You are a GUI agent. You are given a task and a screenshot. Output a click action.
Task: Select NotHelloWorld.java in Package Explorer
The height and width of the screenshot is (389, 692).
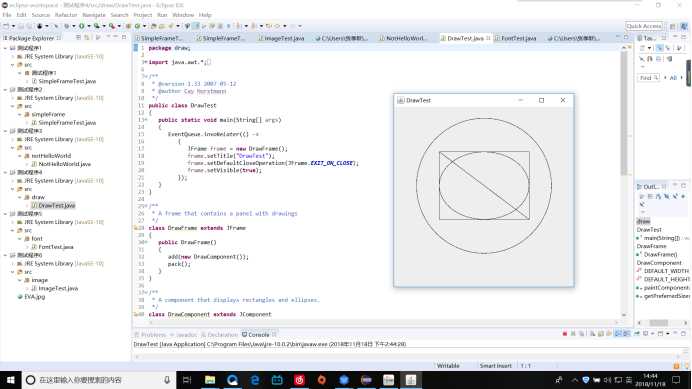61,164
